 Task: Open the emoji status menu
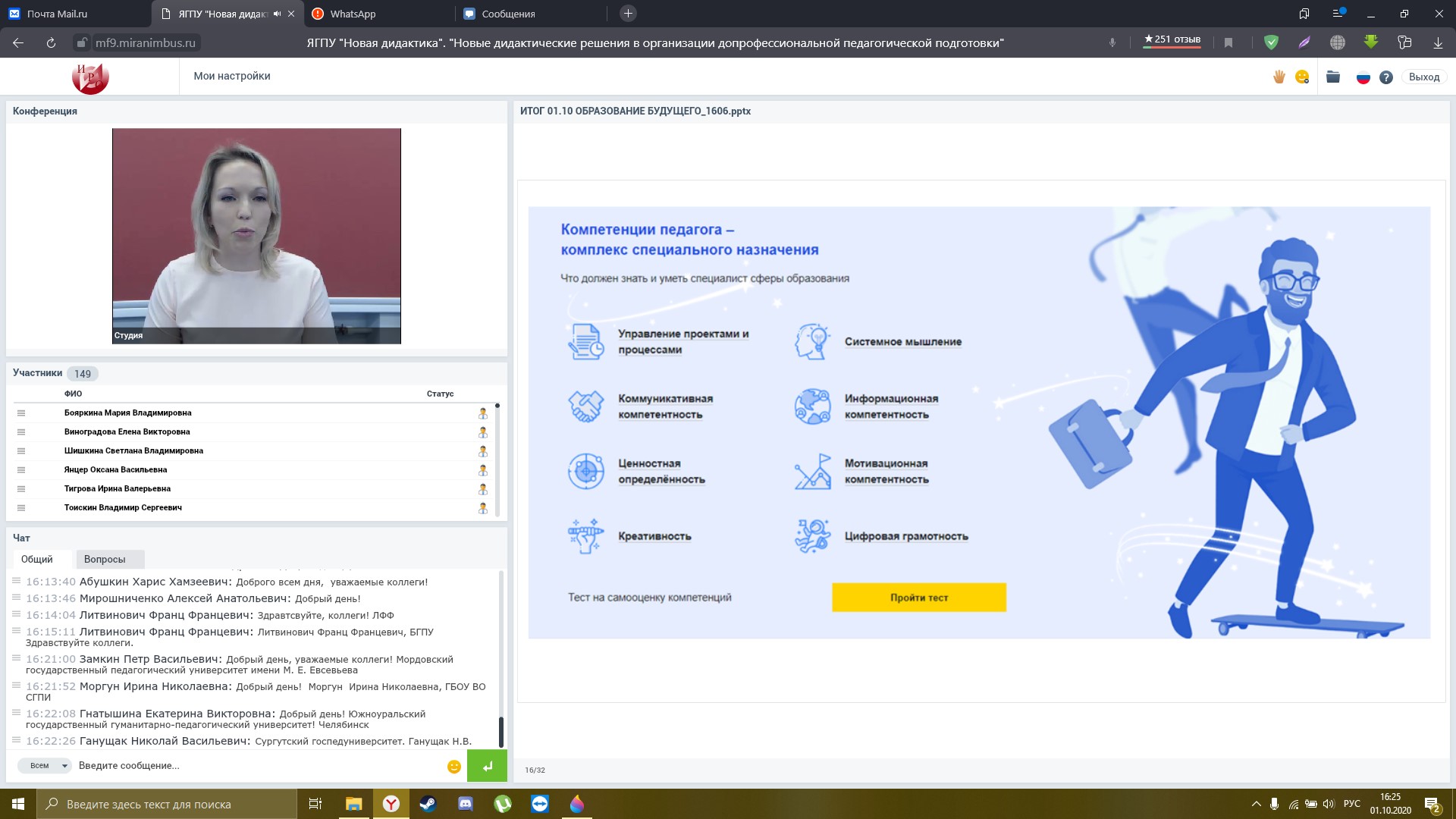click(x=1302, y=77)
